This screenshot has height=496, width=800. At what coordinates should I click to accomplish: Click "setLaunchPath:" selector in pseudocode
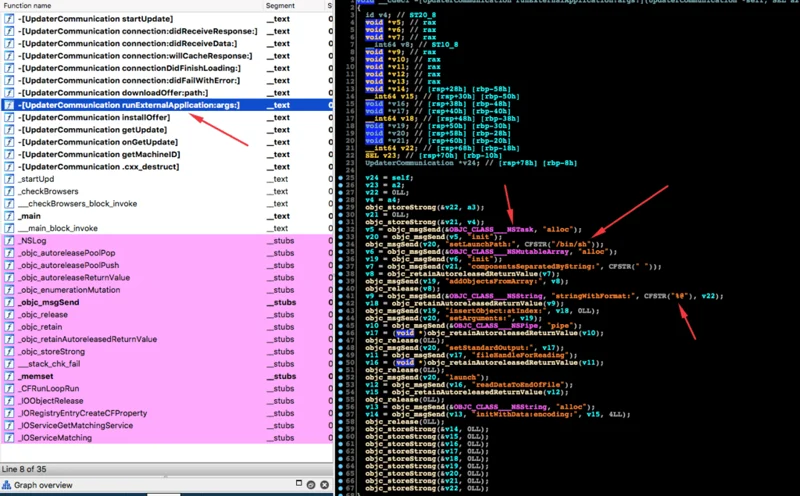click(x=480, y=244)
